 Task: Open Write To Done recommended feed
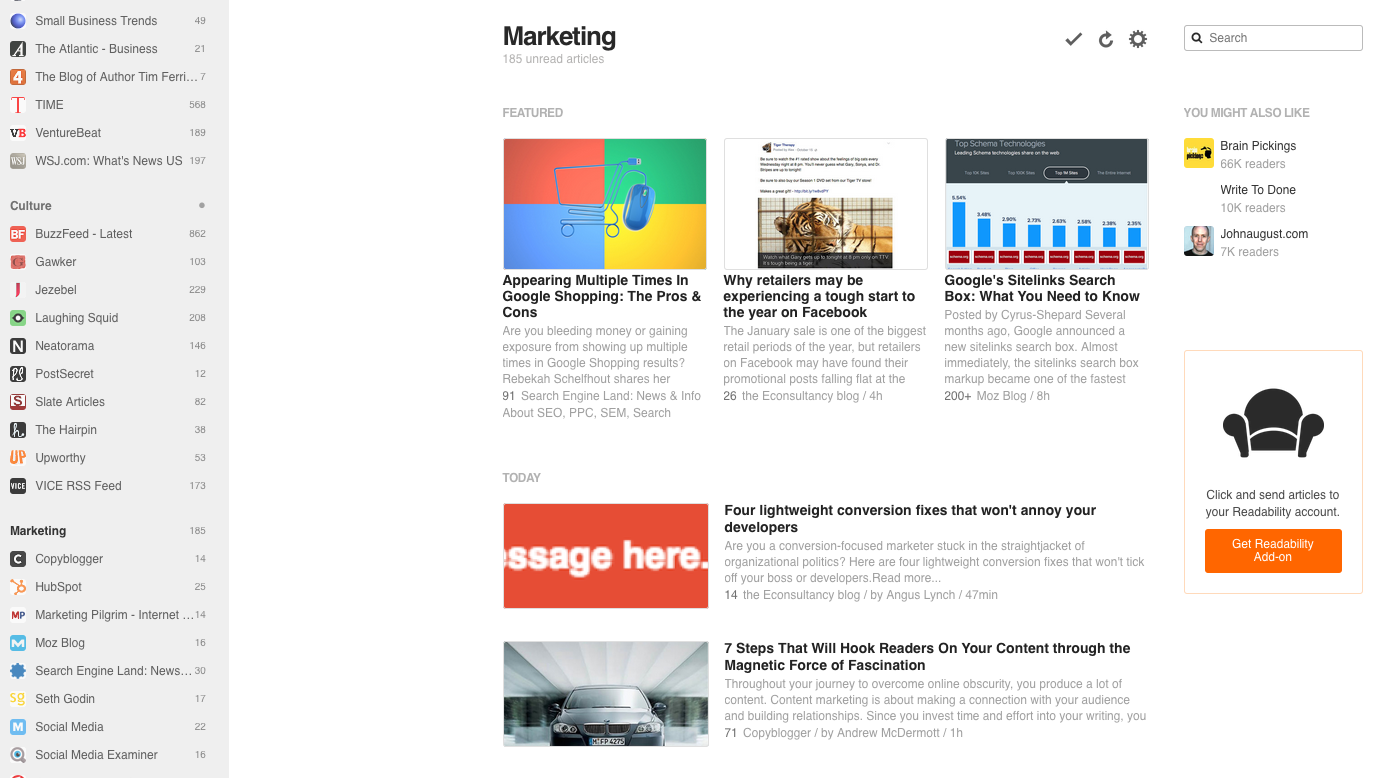[1258, 190]
